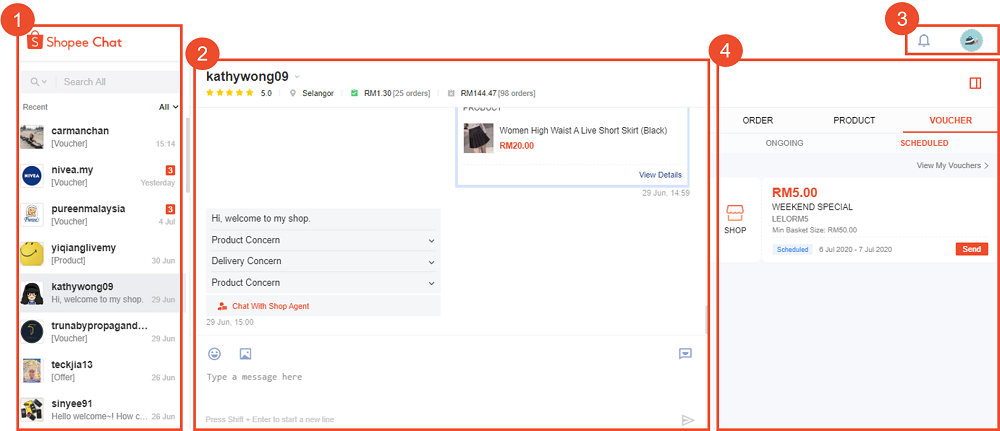Viewport: 1000px width, 431px height.
Task: Open the user profile avatar
Action: (971, 41)
